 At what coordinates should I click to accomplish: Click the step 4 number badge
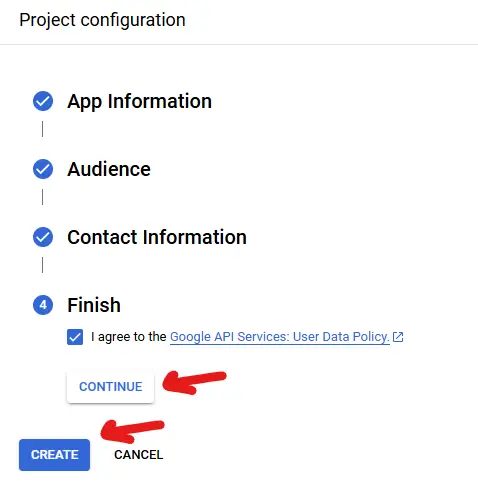[x=43, y=305]
